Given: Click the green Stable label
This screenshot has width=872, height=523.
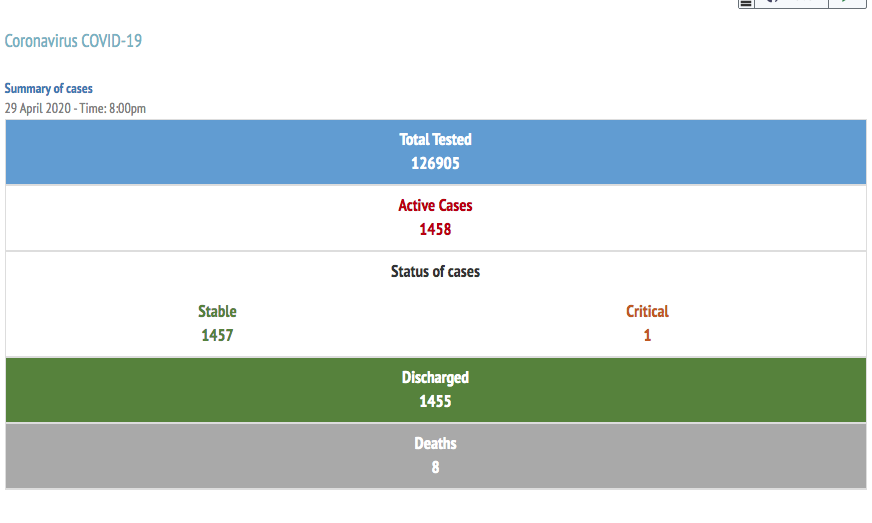Looking at the screenshot, I should pyautogui.click(x=217, y=311).
